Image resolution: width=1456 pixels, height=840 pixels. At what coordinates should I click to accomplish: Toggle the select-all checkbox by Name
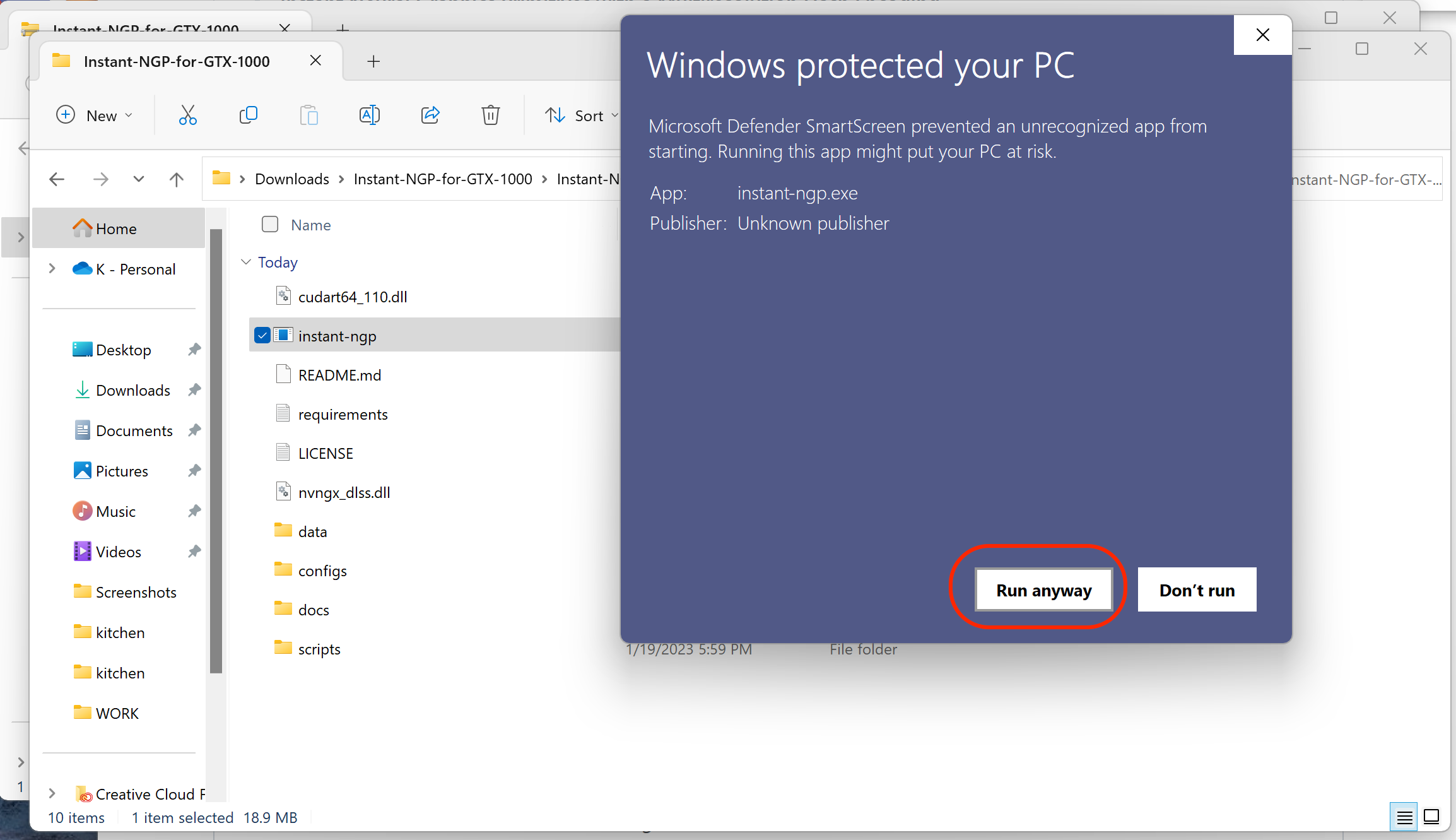pos(270,224)
